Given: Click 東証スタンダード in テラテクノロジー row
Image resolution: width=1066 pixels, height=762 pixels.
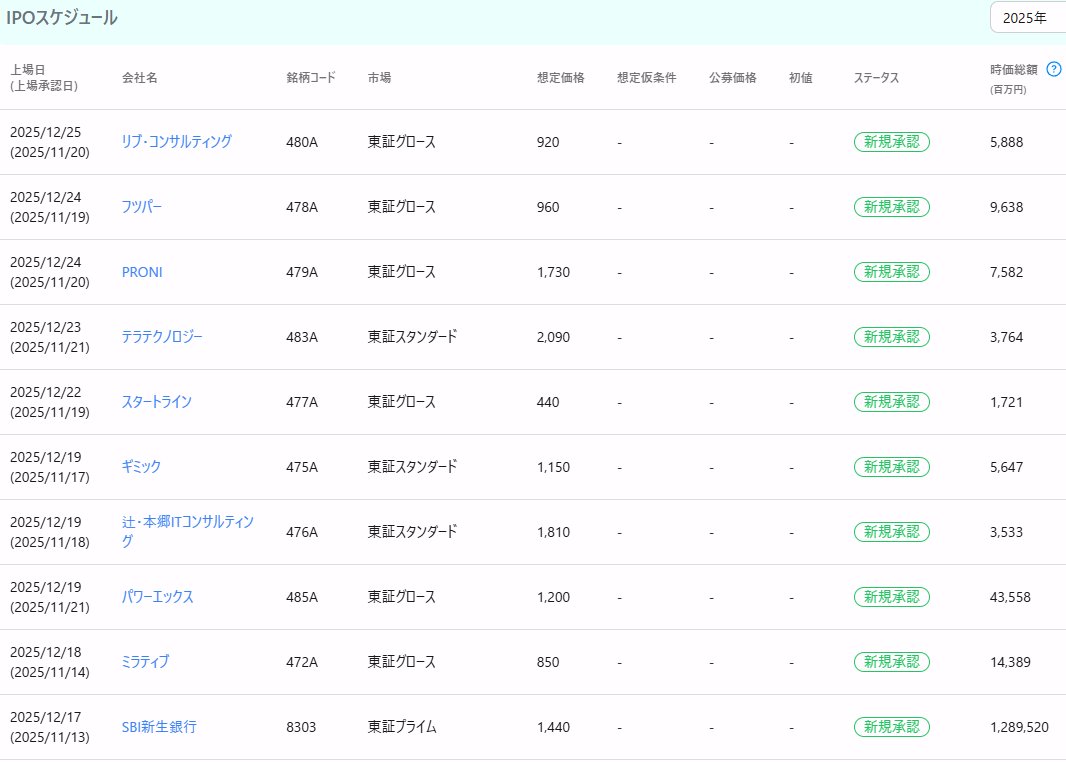Looking at the screenshot, I should click(x=413, y=336).
